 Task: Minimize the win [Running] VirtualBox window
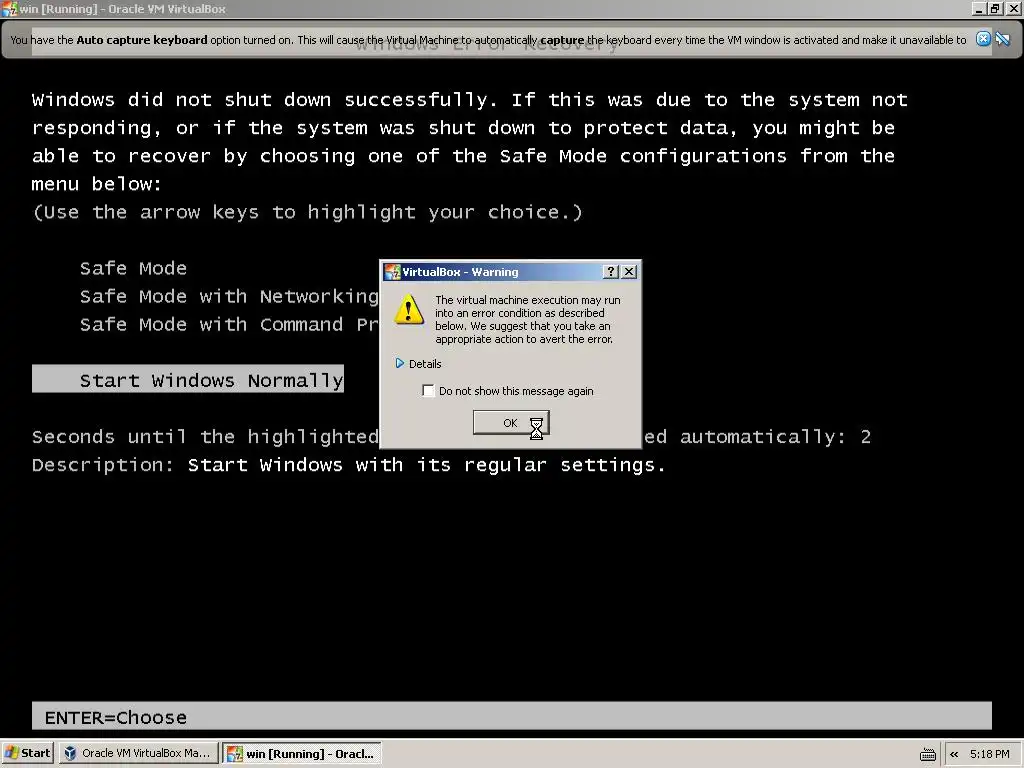pyautogui.click(x=978, y=9)
